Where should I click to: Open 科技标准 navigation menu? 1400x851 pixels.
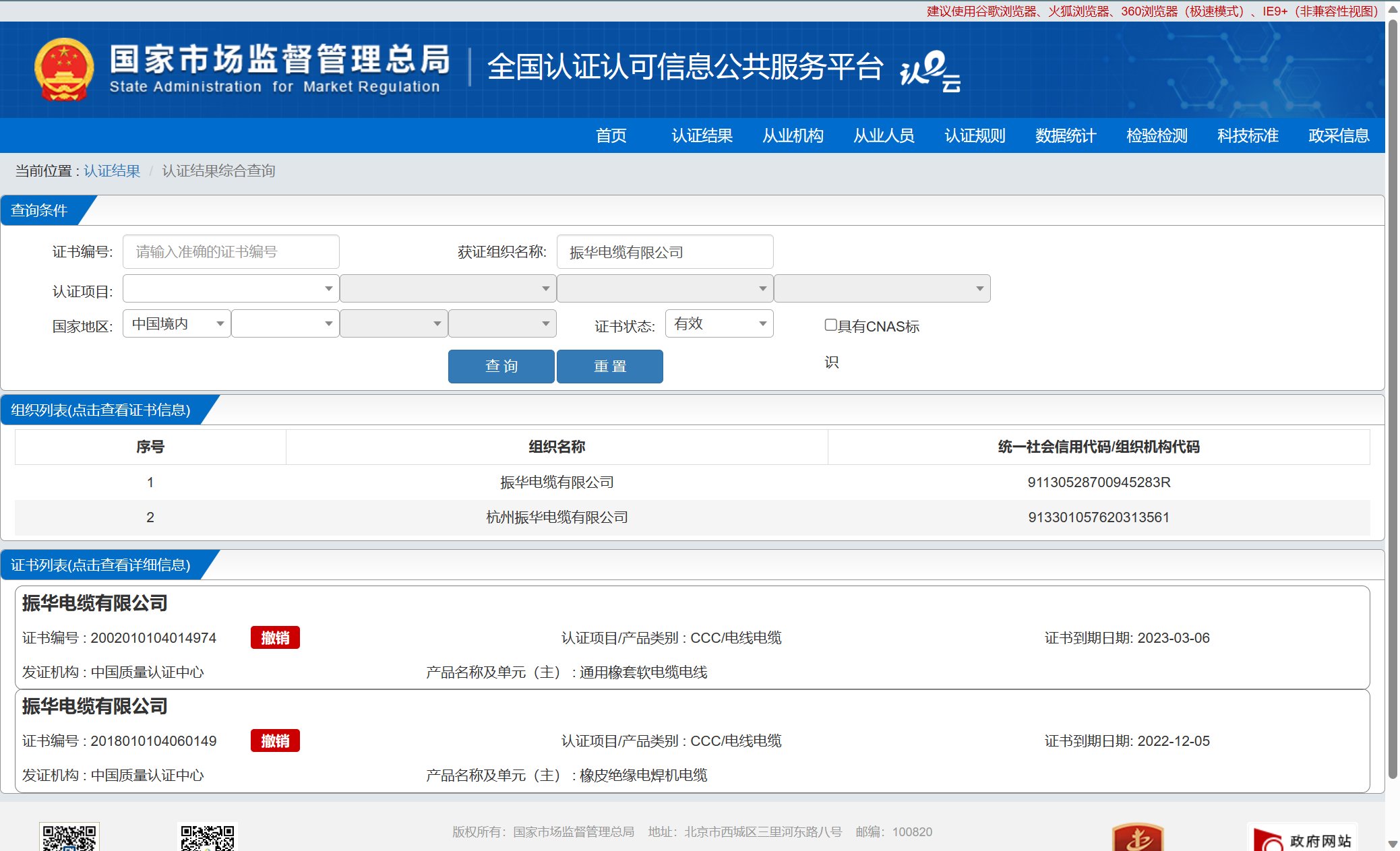point(1248,135)
